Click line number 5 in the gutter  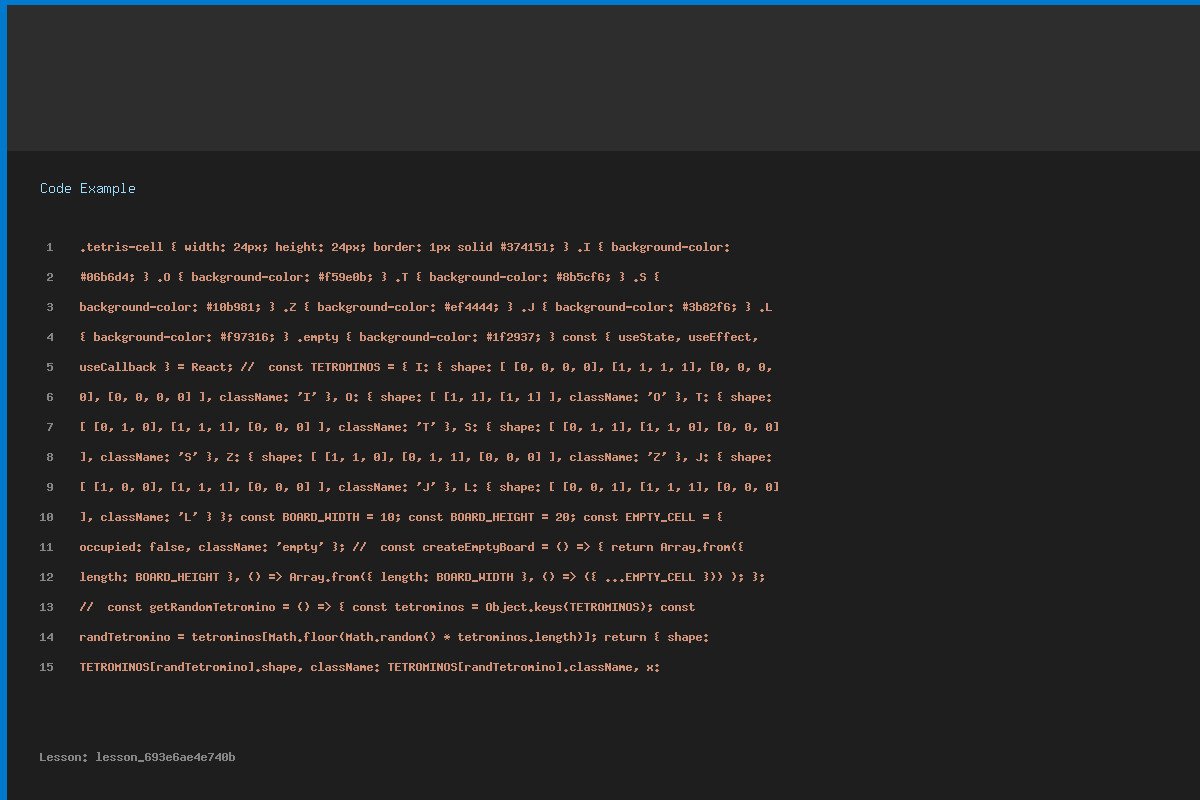(49, 367)
